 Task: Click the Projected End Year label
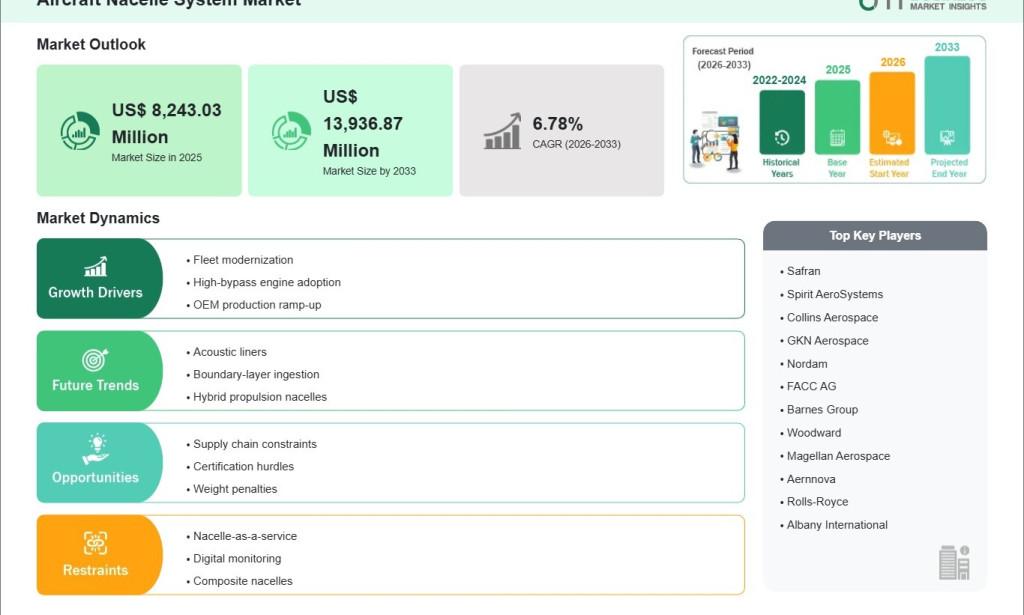pyautogui.click(x=949, y=168)
